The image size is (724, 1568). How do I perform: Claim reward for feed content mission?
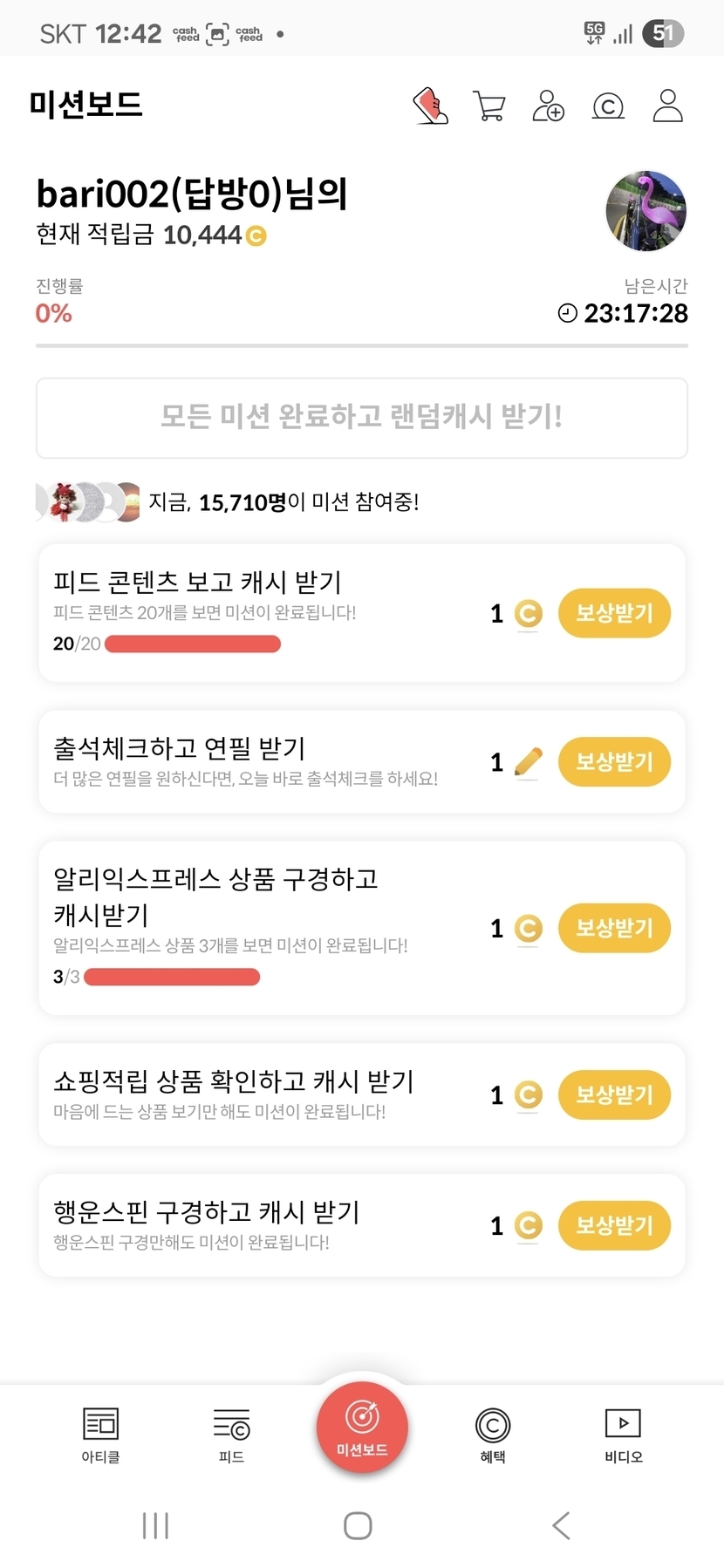614,613
